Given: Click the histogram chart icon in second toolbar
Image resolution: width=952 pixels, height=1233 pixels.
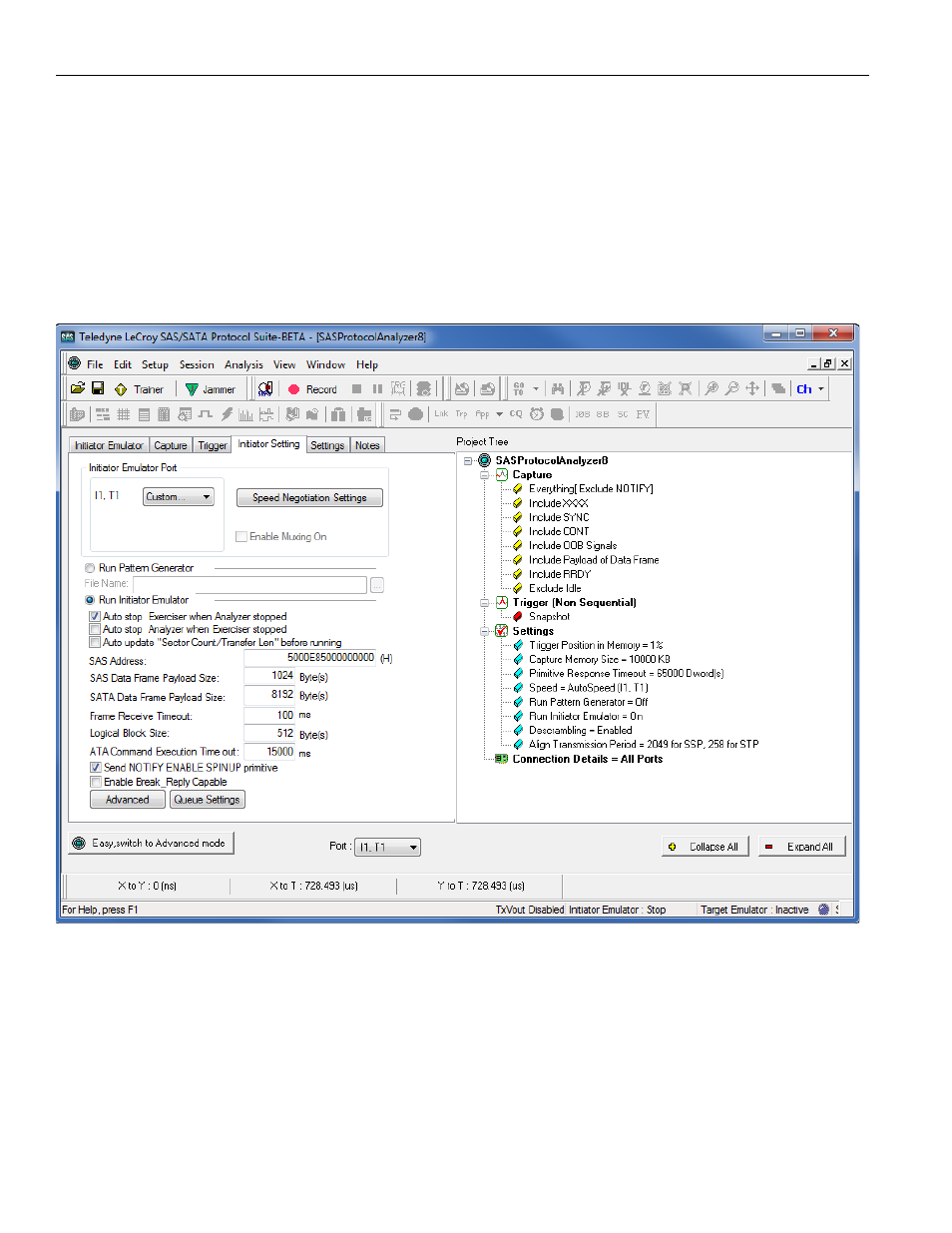Looking at the screenshot, I should (245, 414).
